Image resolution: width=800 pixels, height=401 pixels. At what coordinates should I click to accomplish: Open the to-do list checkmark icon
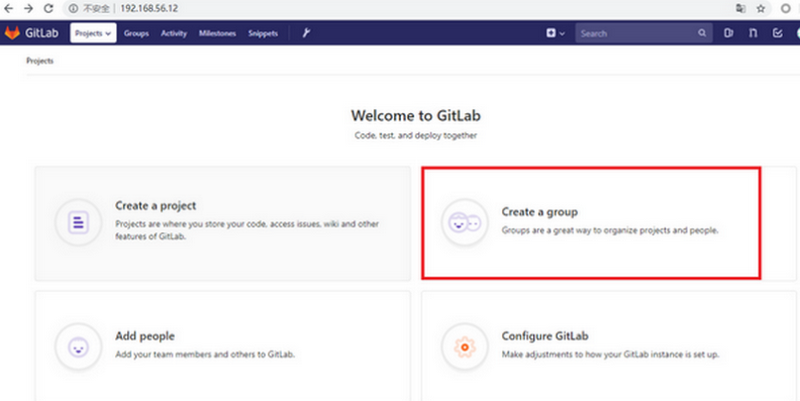point(778,33)
